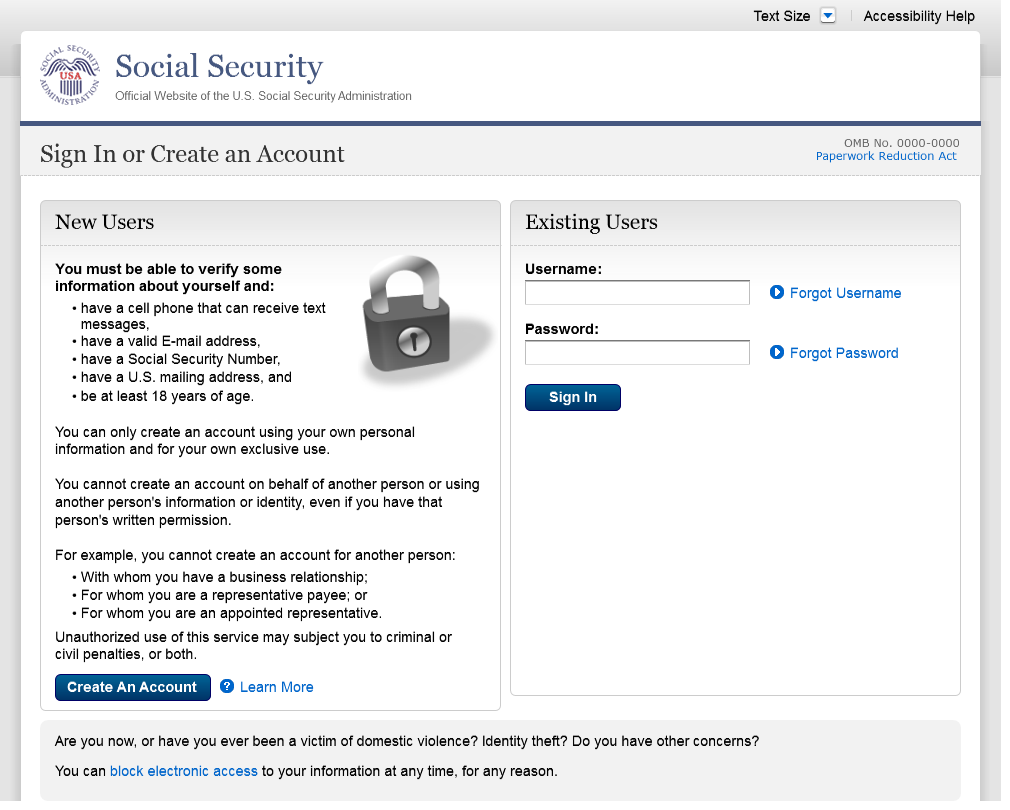Viewport: 1010px width, 810px height.
Task: Open the Paperwork Reduction Act link
Action: coord(886,156)
